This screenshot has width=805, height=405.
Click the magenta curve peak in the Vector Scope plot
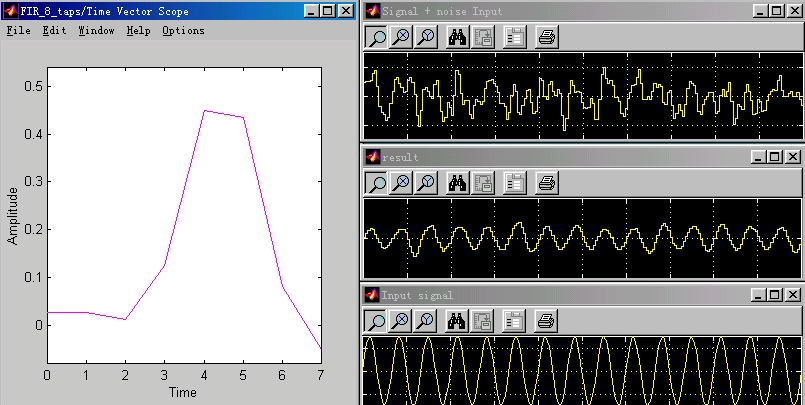point(205,111)
